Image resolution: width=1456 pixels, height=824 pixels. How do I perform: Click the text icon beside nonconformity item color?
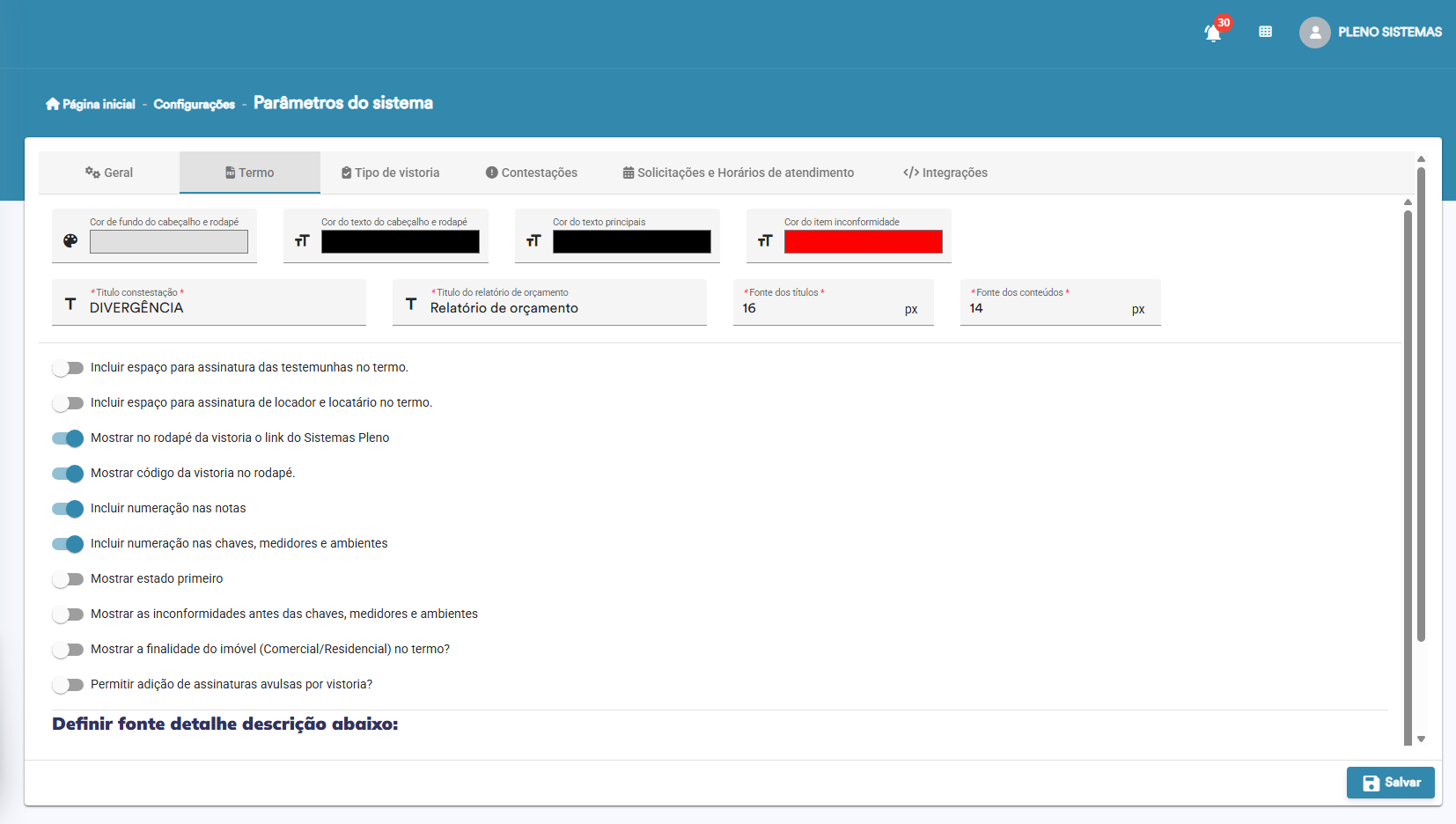pyautogui.click(x=765, y=241)
